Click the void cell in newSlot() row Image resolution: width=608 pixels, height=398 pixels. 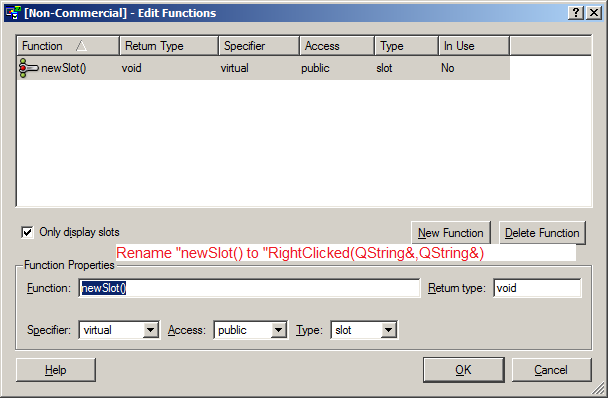[131, 68]
